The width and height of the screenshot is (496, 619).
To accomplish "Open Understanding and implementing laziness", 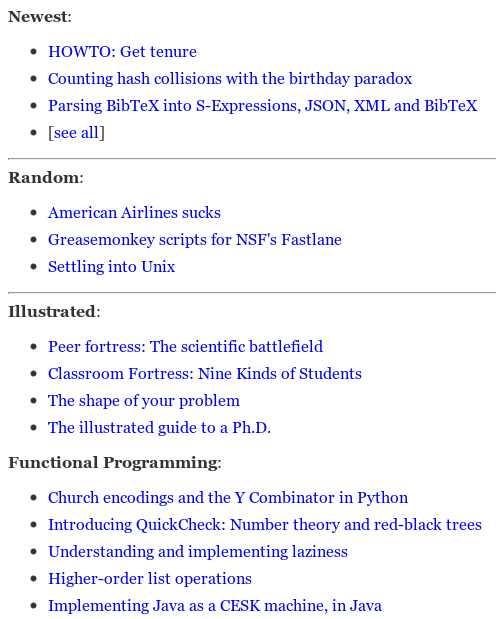I will (x=198, y=551).
